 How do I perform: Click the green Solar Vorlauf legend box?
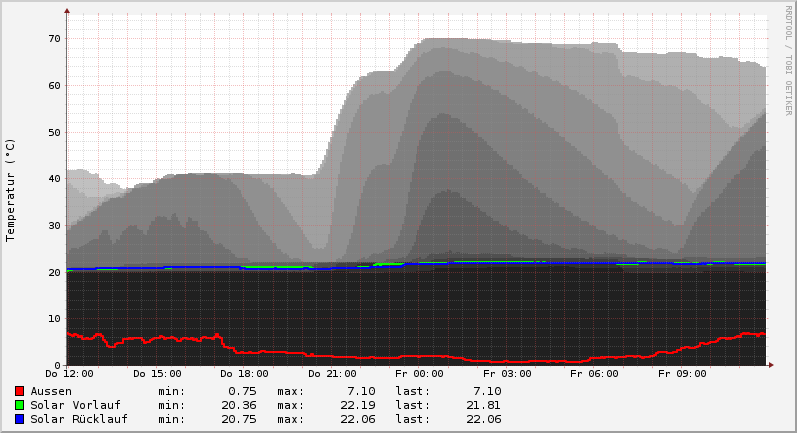click(x=19, y=405)
